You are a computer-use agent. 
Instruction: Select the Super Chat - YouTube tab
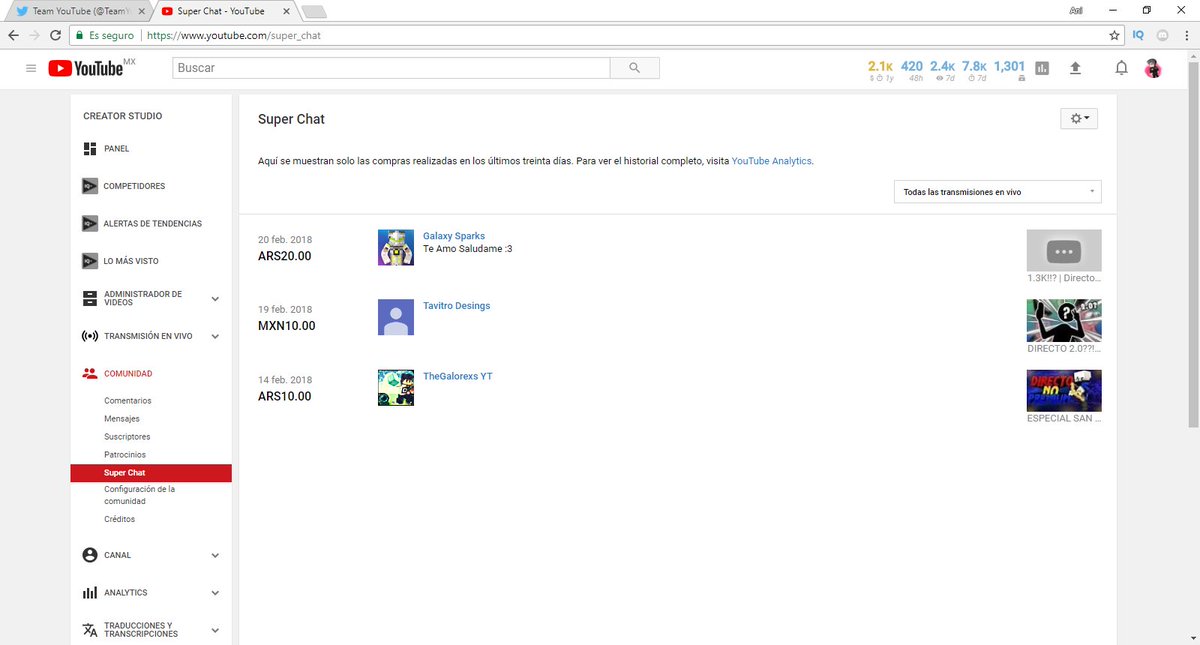point(227,11)
